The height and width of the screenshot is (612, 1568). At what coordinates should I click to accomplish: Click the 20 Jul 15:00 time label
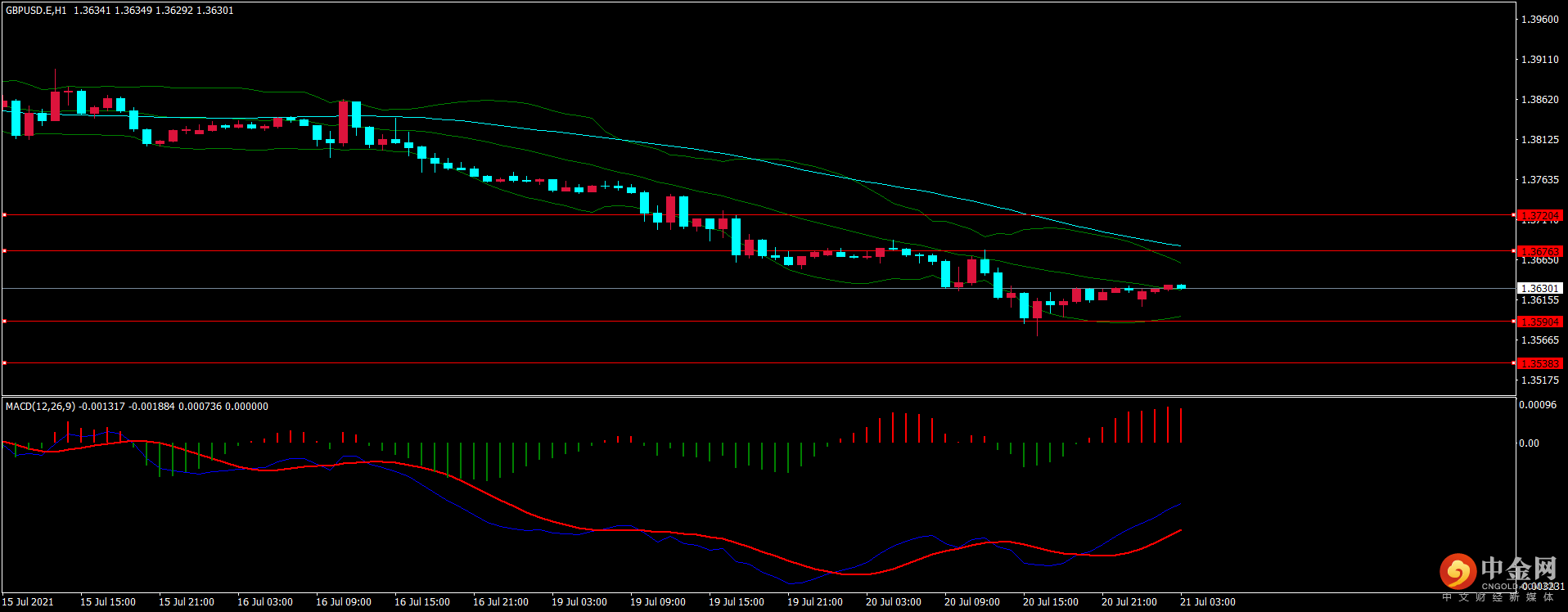click(x=1051, y=602)
